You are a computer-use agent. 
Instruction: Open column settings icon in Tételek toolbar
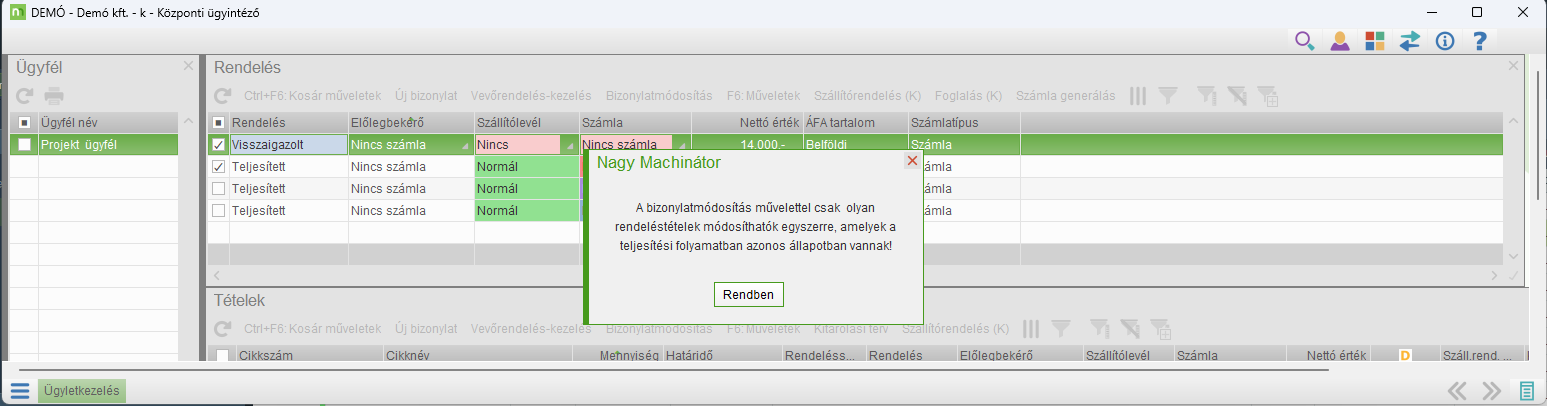coord(1031,328)
